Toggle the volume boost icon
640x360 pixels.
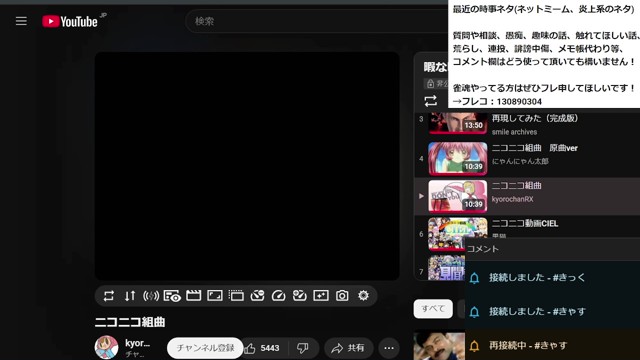151,296
